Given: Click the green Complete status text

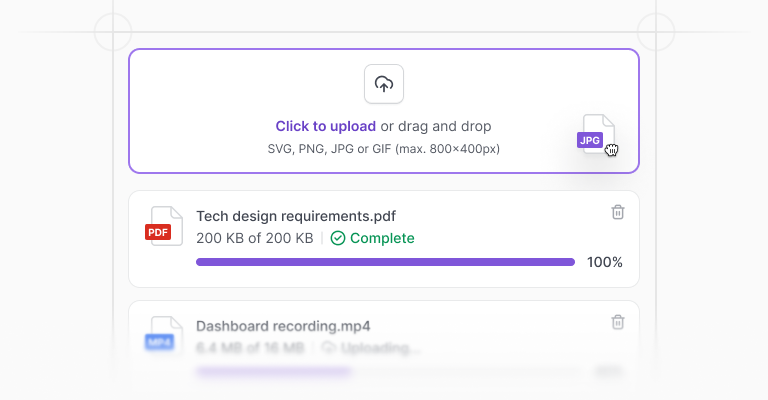Looking at the screenshot, I should [x=382, y=238].
